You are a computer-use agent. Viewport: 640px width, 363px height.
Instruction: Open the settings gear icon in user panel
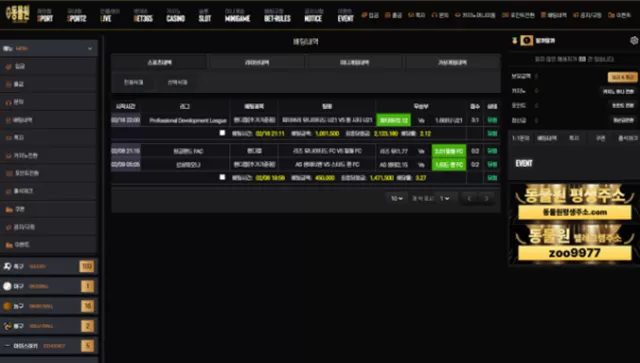pos(634,40)
